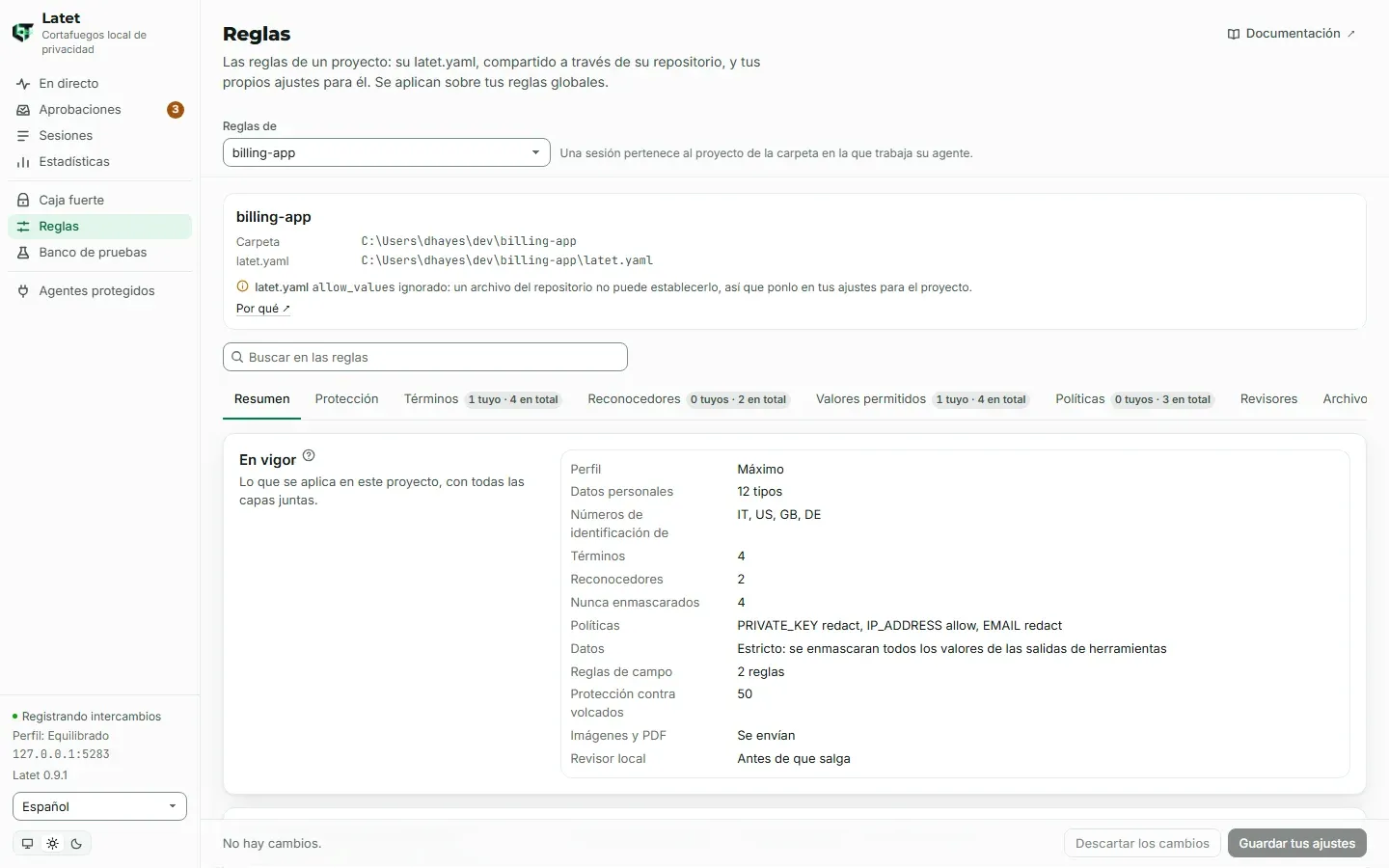1389x868 pixels.
Task: Click the No hay cambios status text
Action: [272, 844]
